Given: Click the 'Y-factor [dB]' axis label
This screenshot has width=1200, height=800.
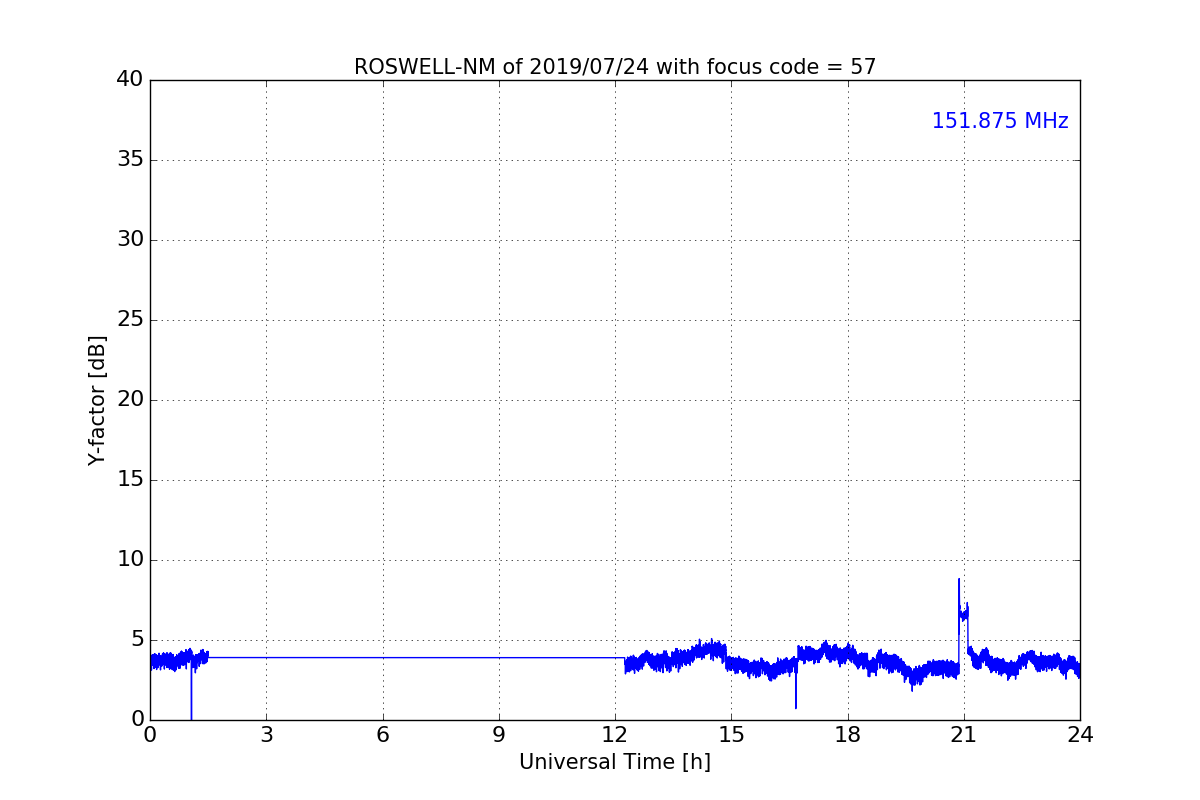Looking at the screenshot, I should 97,400.
